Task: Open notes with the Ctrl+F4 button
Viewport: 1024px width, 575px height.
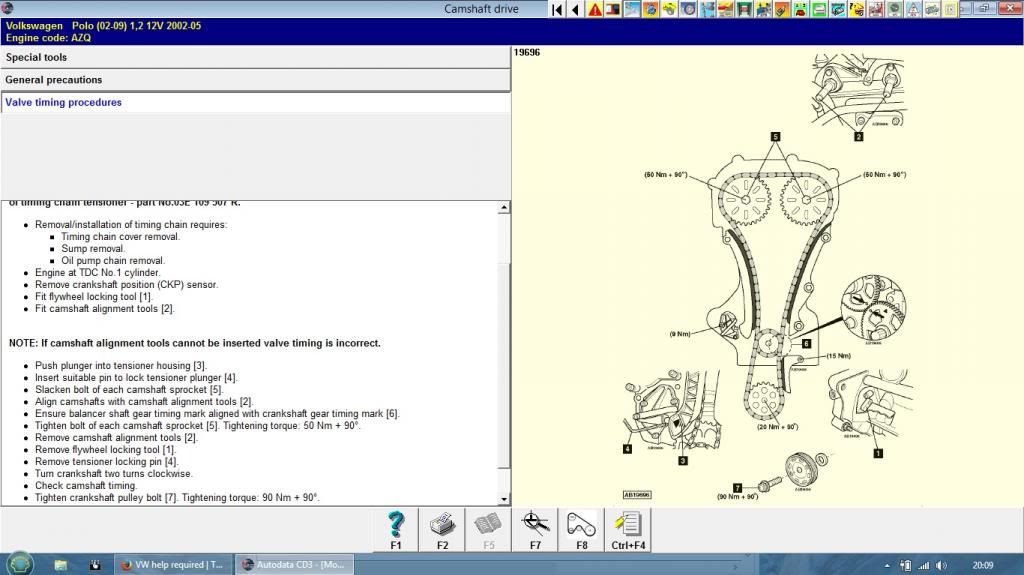Action: coord(628,529)
